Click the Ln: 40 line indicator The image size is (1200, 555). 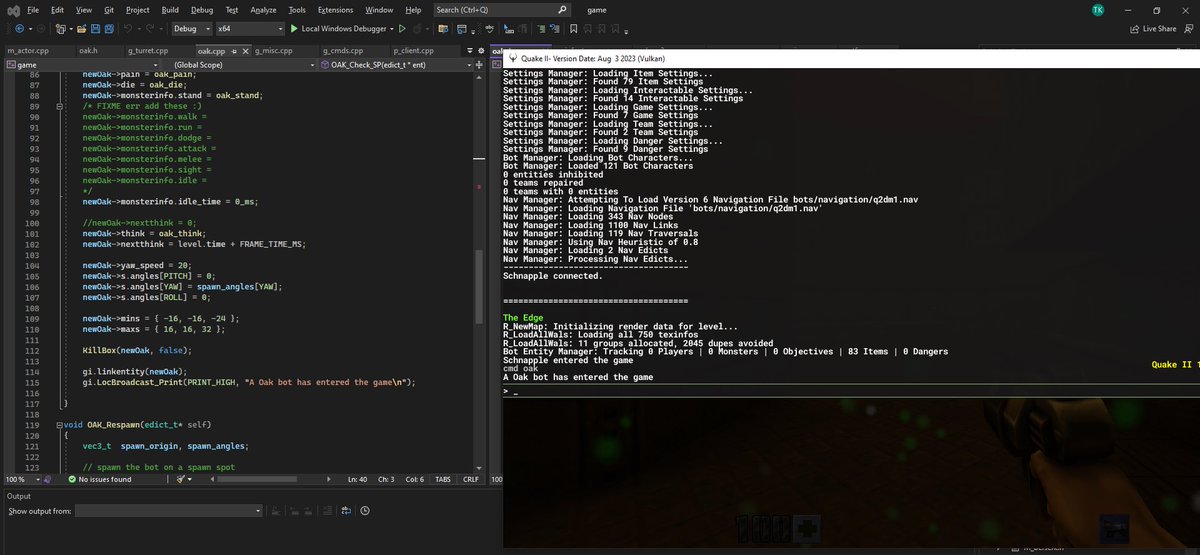tap(355, 479)
